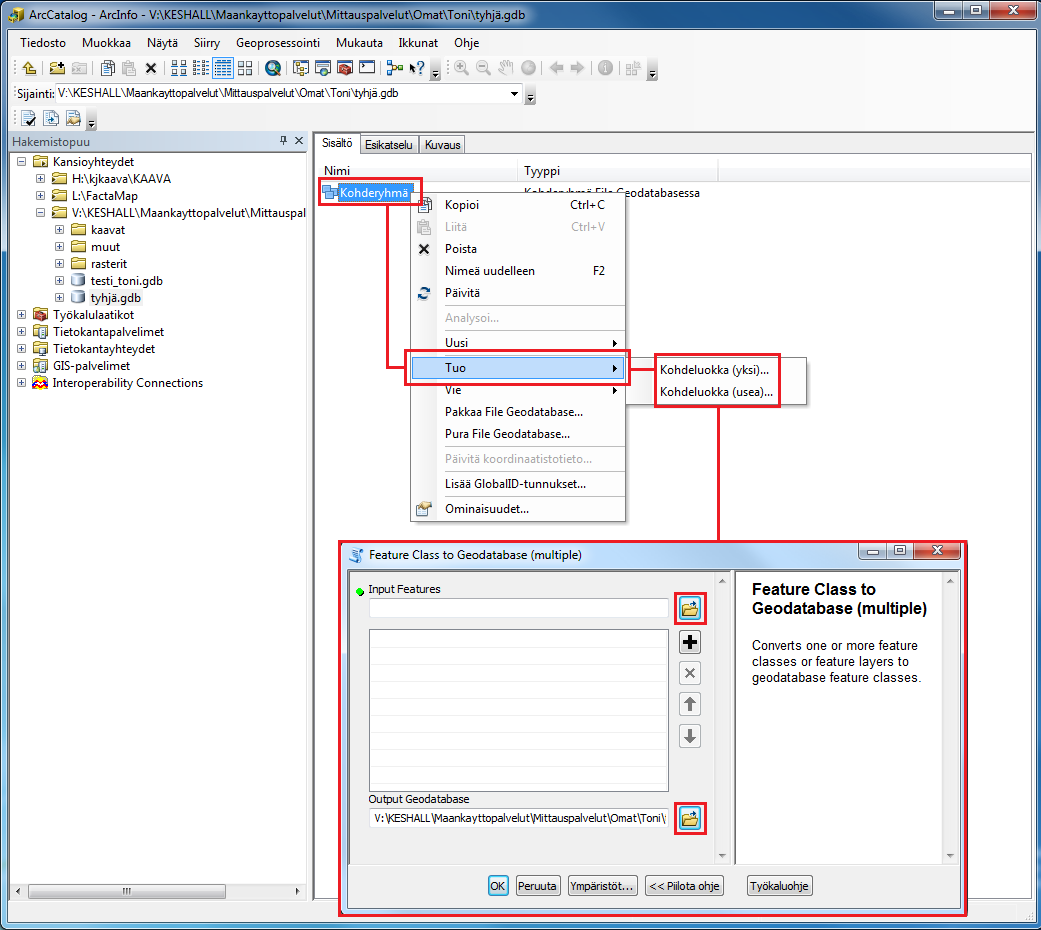Open the Sijainti location dropdown

tap(515, 94)
